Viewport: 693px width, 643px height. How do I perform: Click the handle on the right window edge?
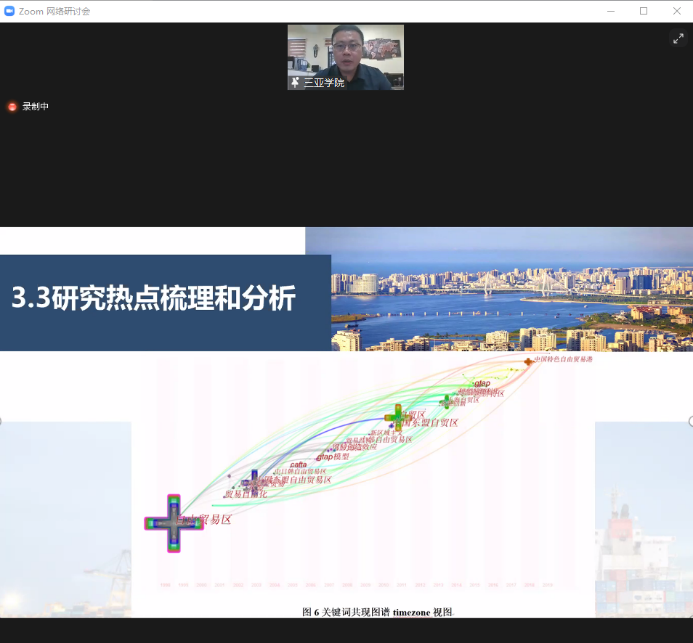tap(690, 421)
